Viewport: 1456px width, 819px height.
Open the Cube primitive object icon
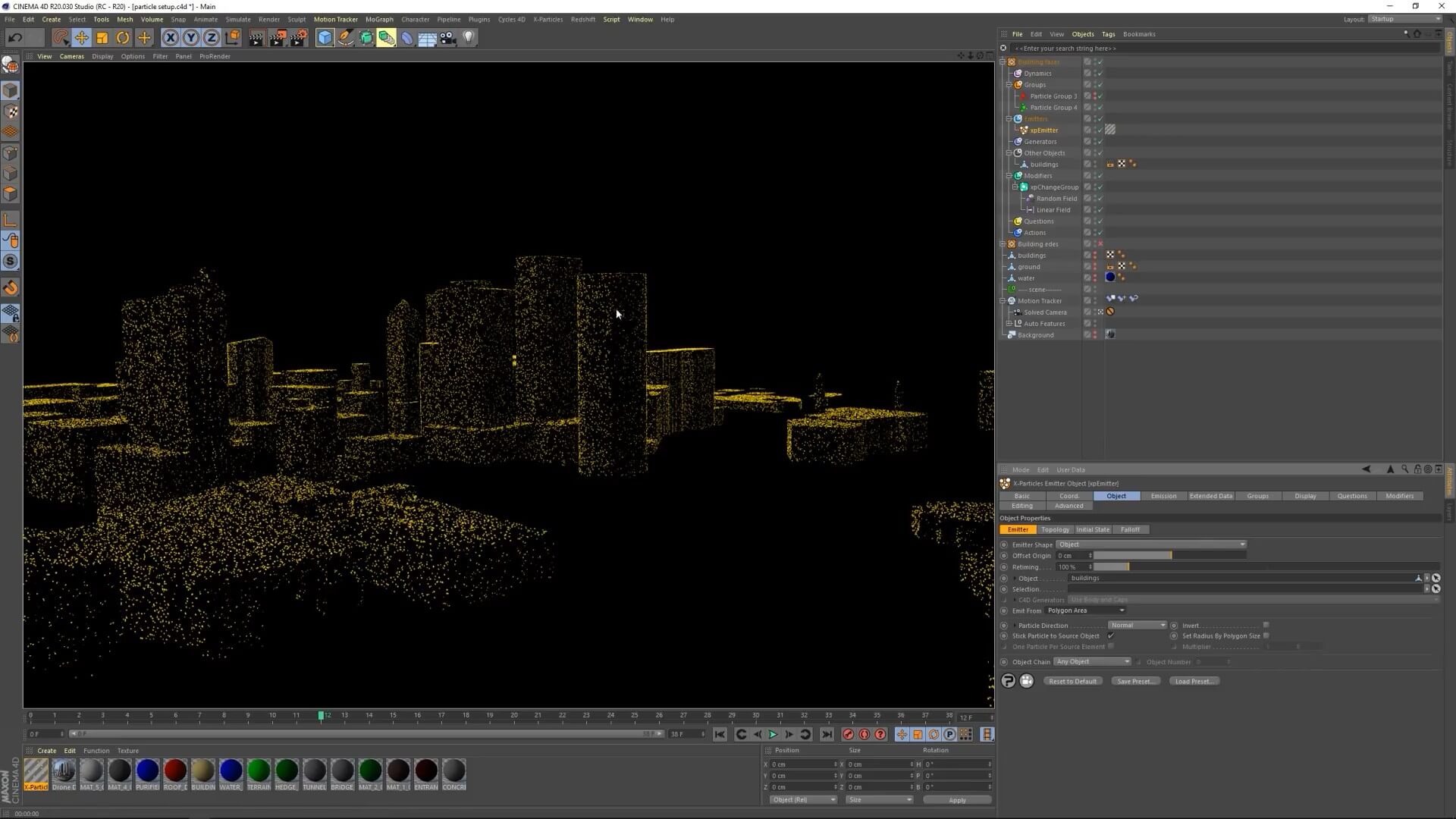325,37
